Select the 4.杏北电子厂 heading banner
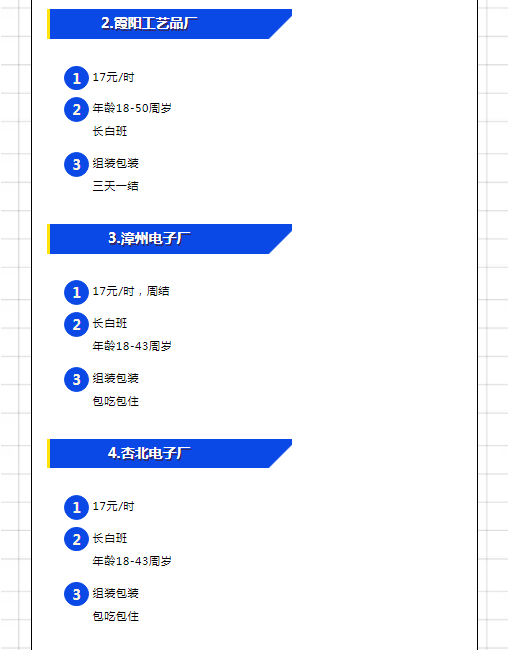The height and width of the screenshot is (650, 511). [x=170, y=454]
